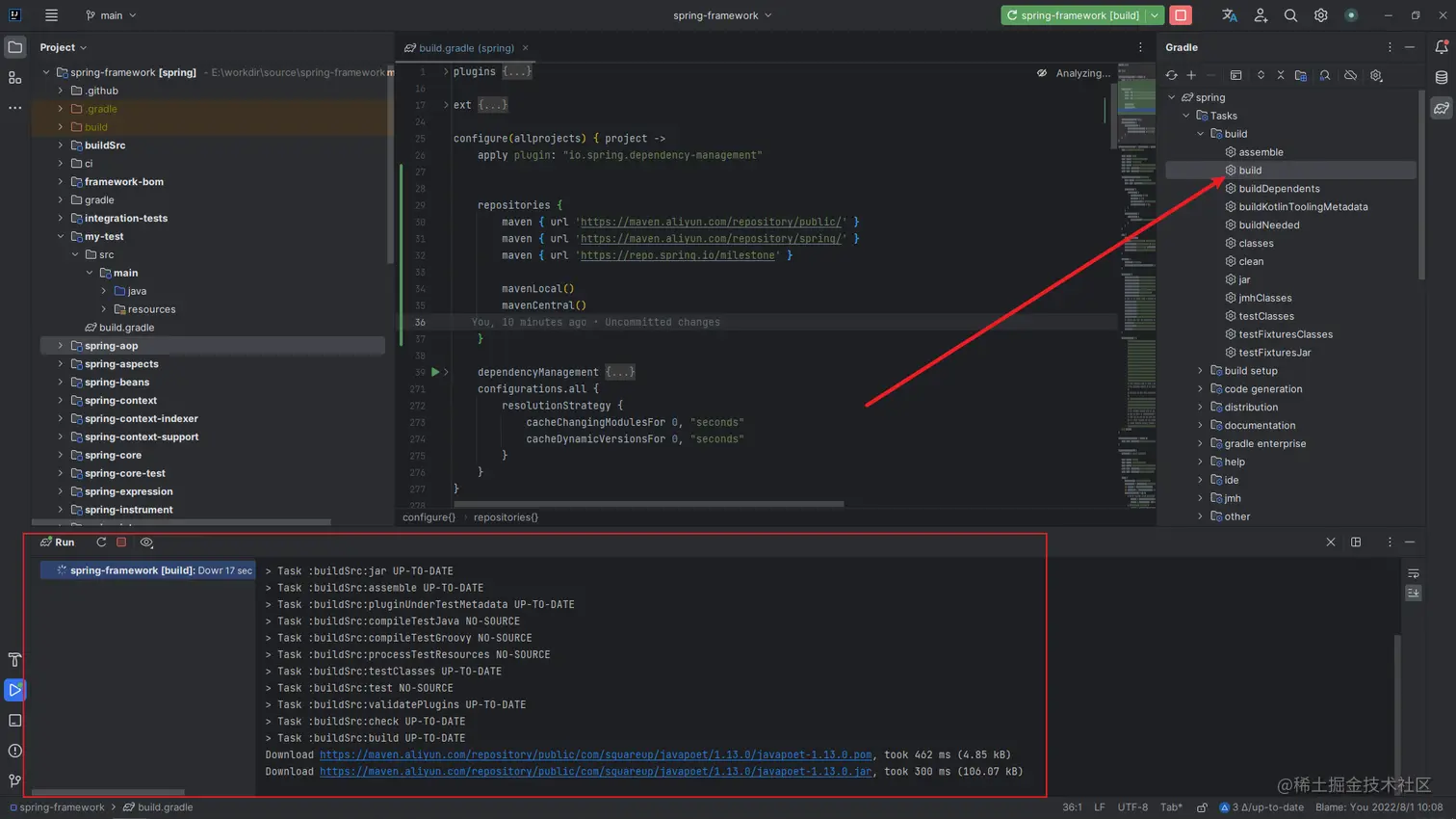Open Gradle panel settings gear
1456x819 pixels.
1376,75
